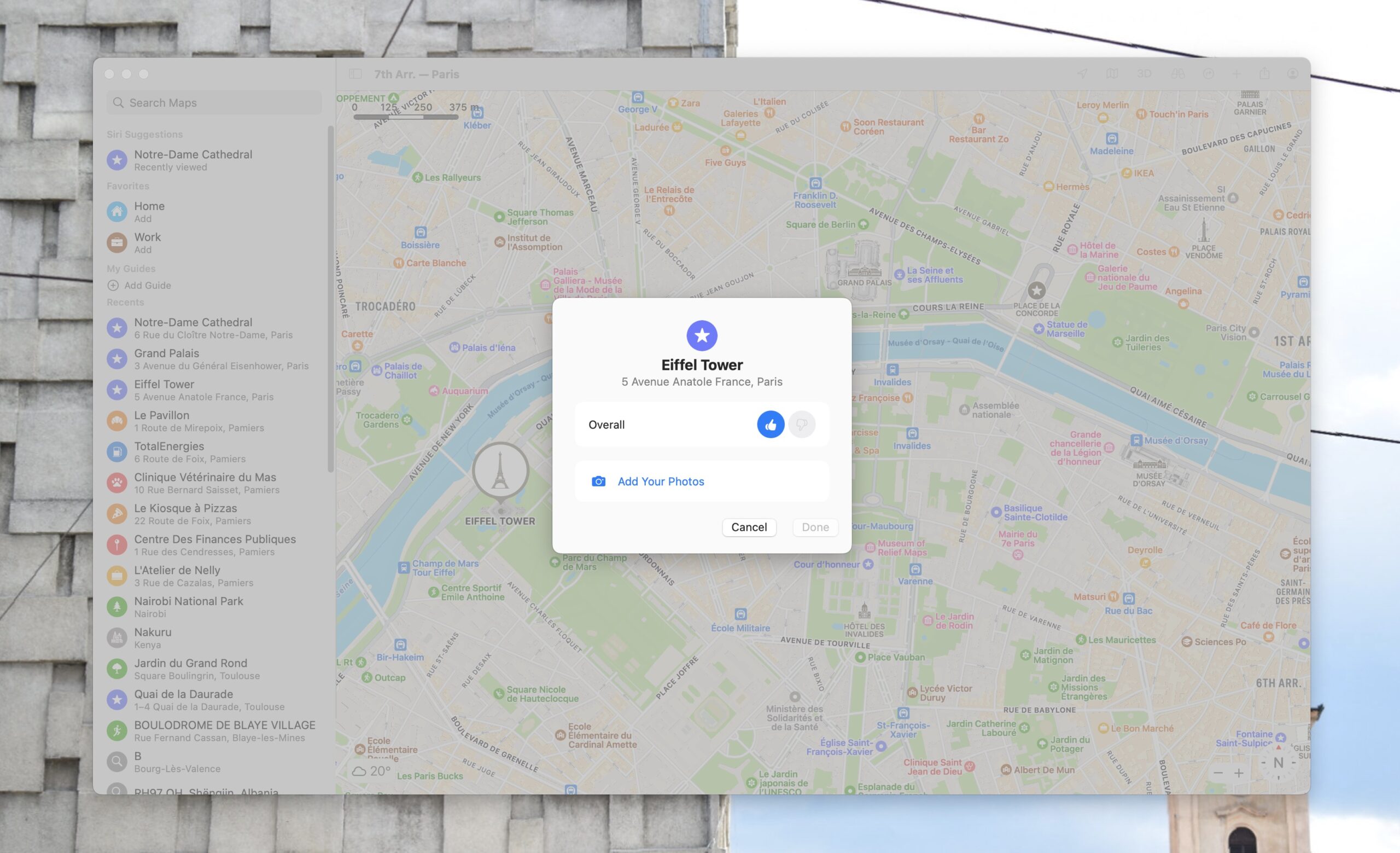Click the Eiffel Tower map landmark pin

tap(500, 471)
